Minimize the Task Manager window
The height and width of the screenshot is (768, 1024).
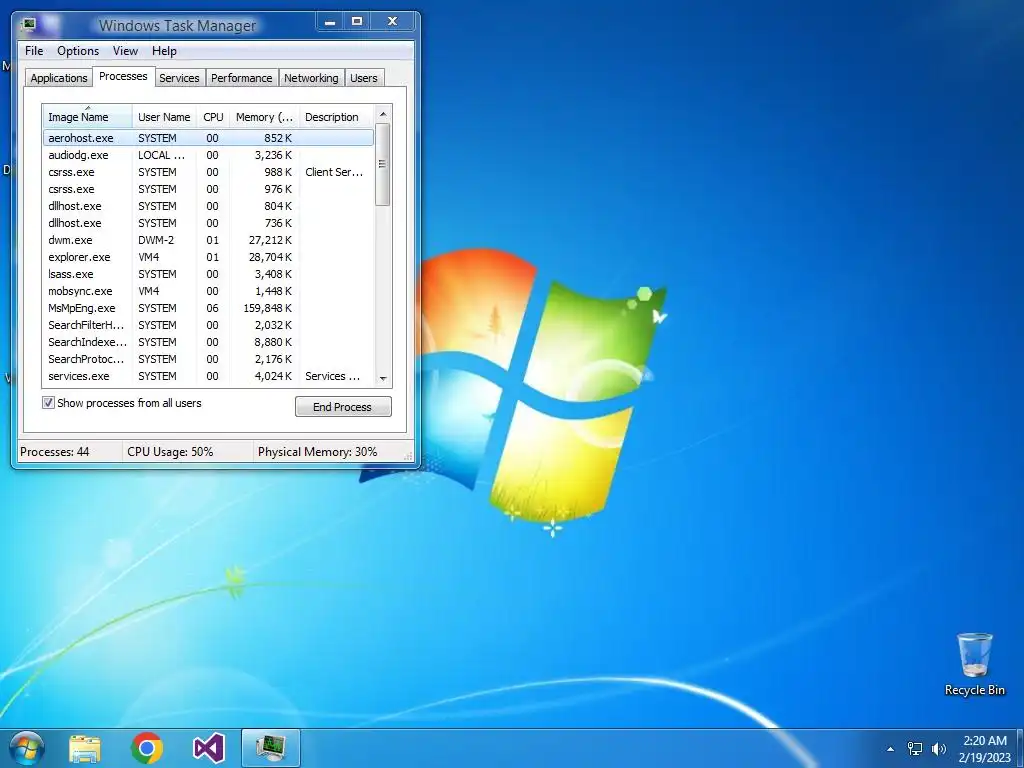point(330,22)
